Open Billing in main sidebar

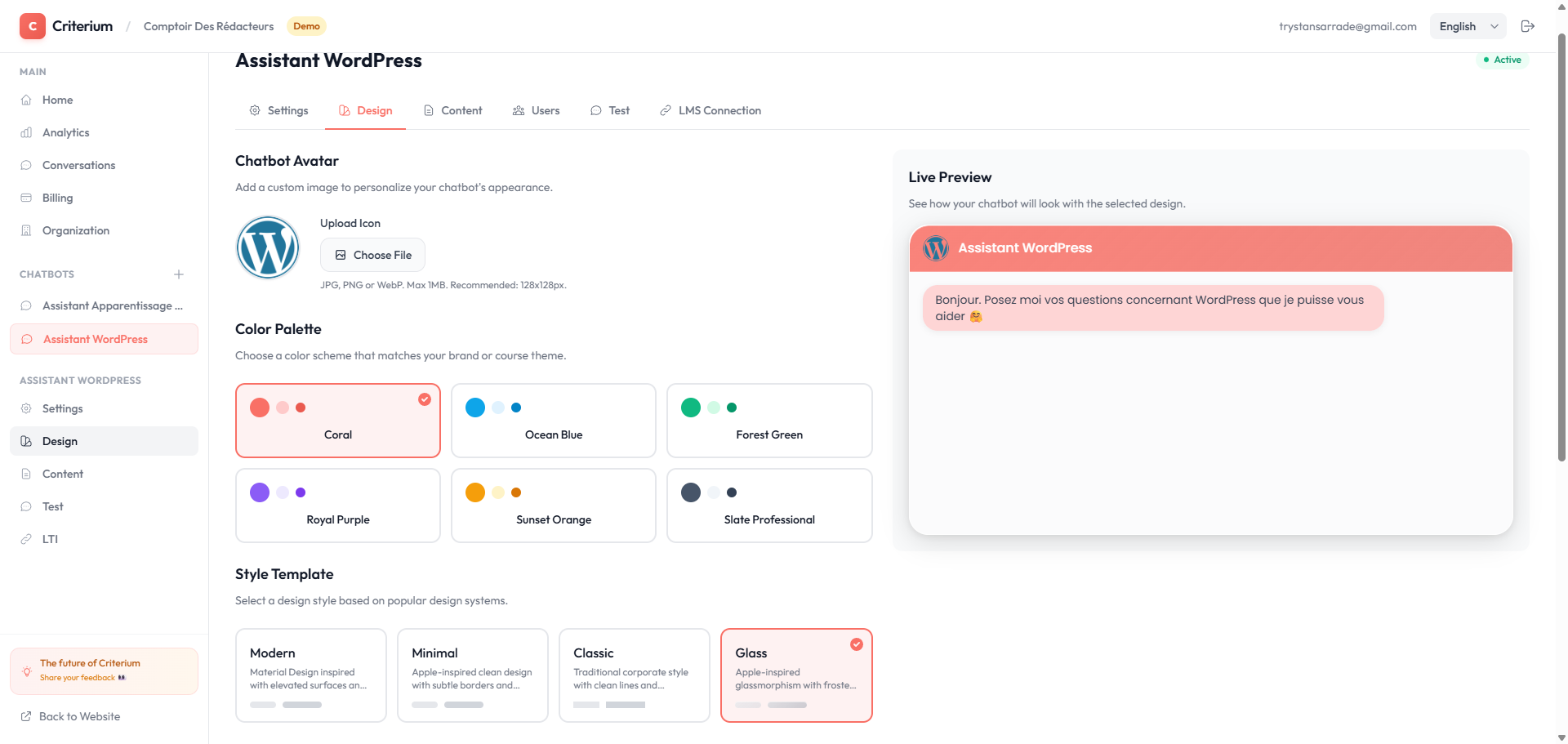pos(57,198)
